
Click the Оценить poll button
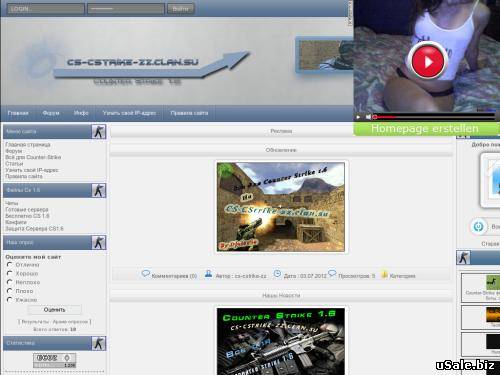(54, 310)
